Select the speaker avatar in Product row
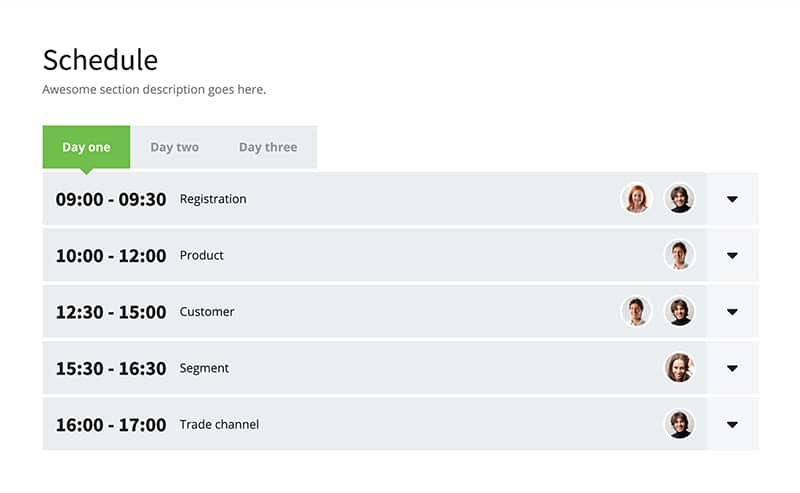This screenshot has height=493, width=800. click(x=680, y=255)
